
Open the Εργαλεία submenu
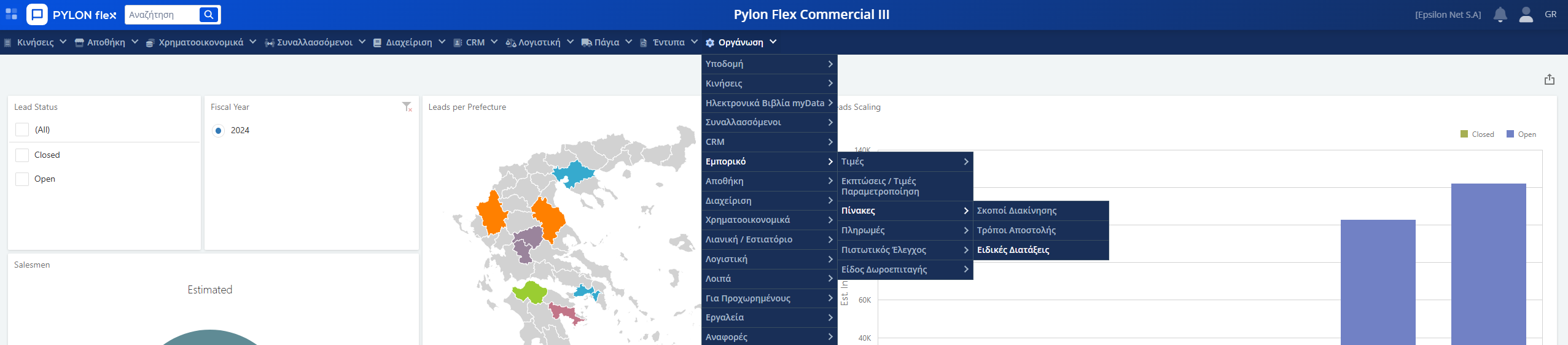[769, 317]
